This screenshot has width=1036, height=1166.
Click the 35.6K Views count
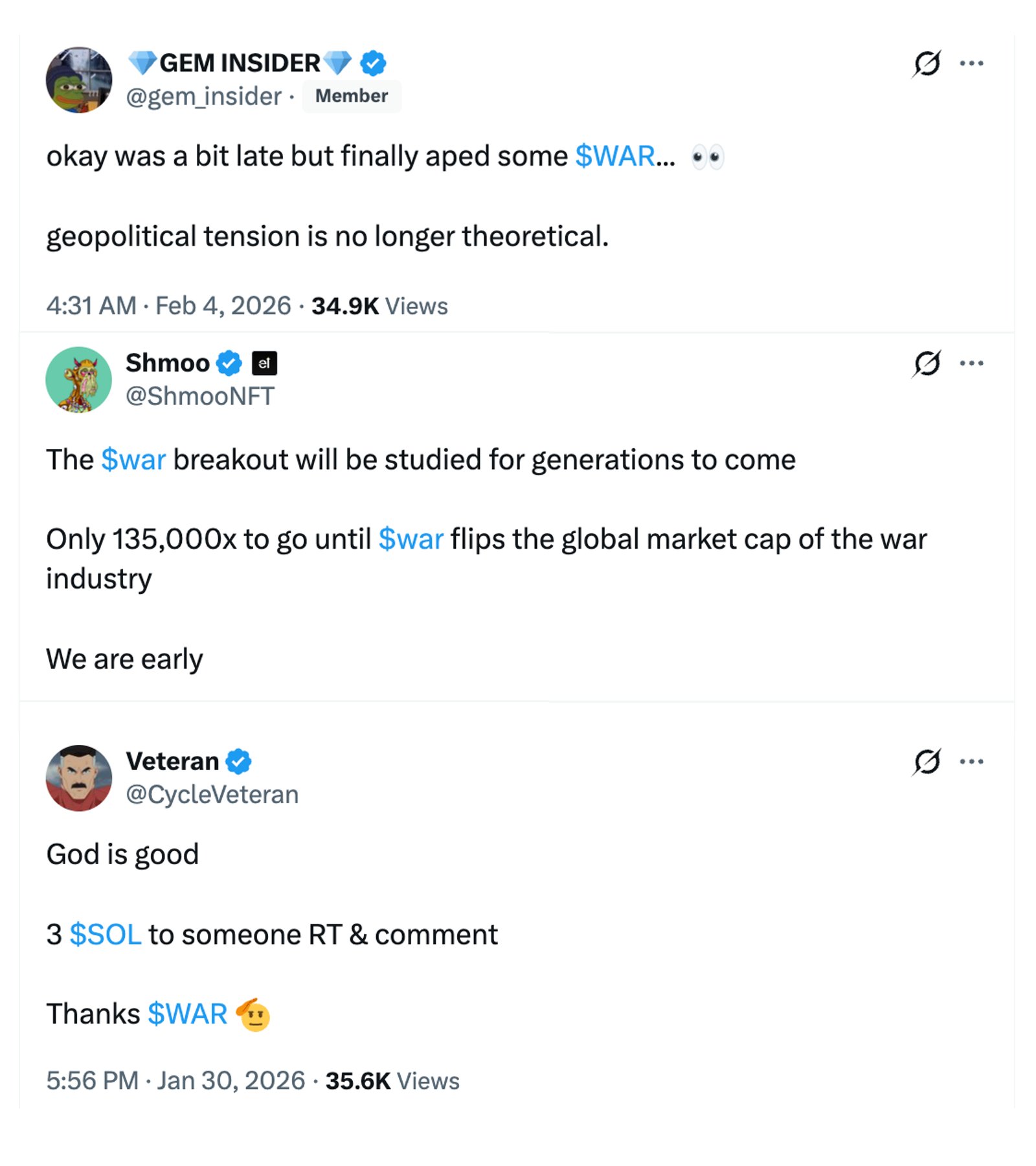[x=392, y=1081]
